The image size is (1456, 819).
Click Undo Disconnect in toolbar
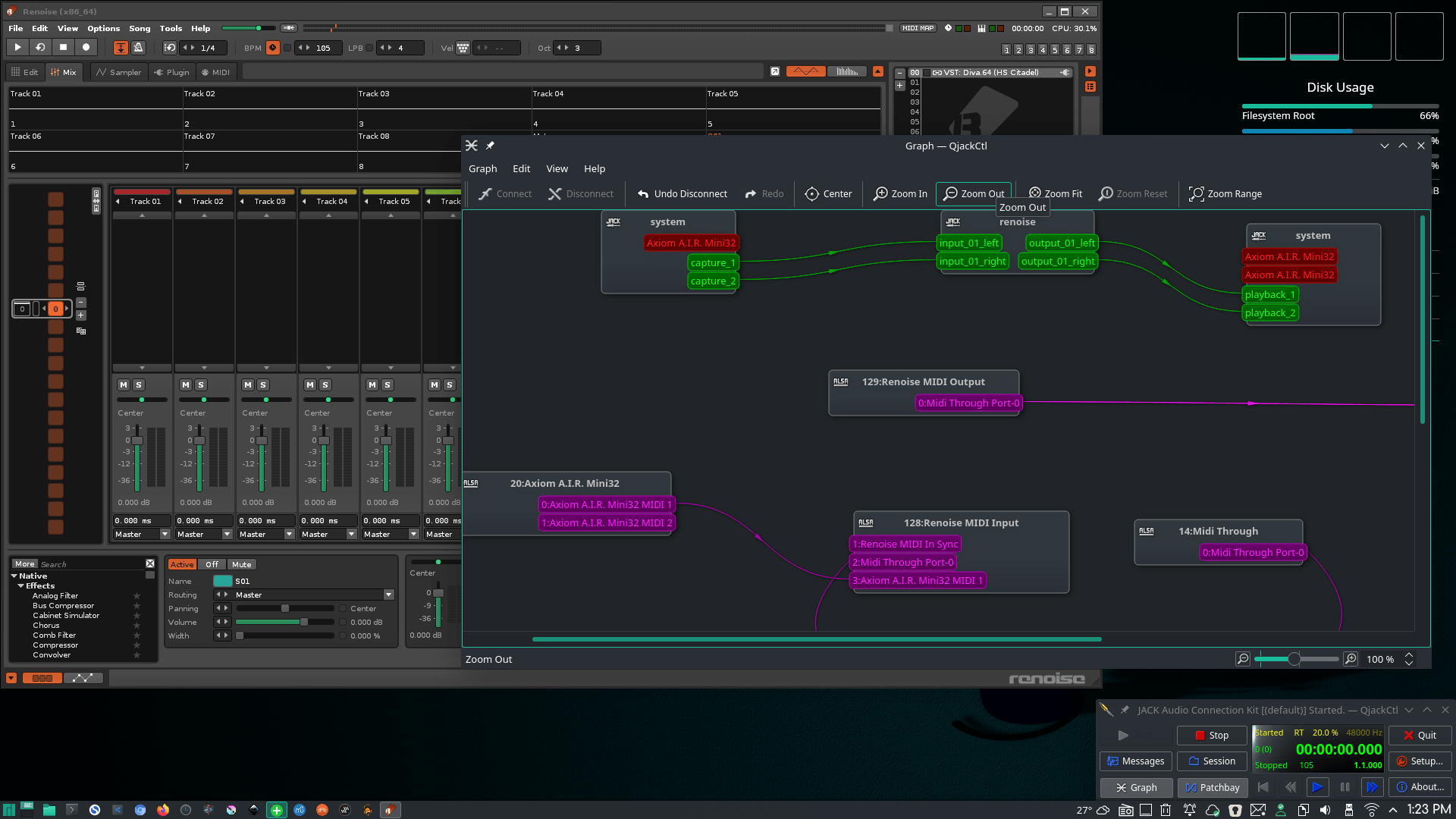[x=682, y=194]
